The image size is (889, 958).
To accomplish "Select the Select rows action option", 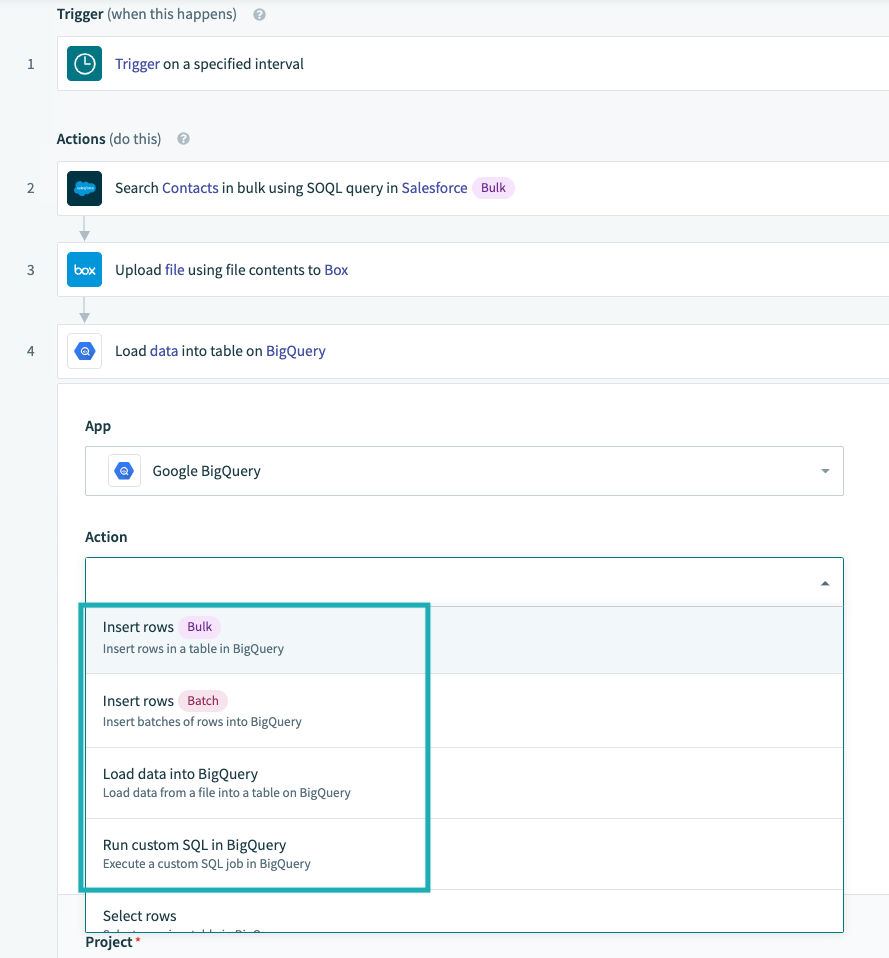I will tap(464, 911).
